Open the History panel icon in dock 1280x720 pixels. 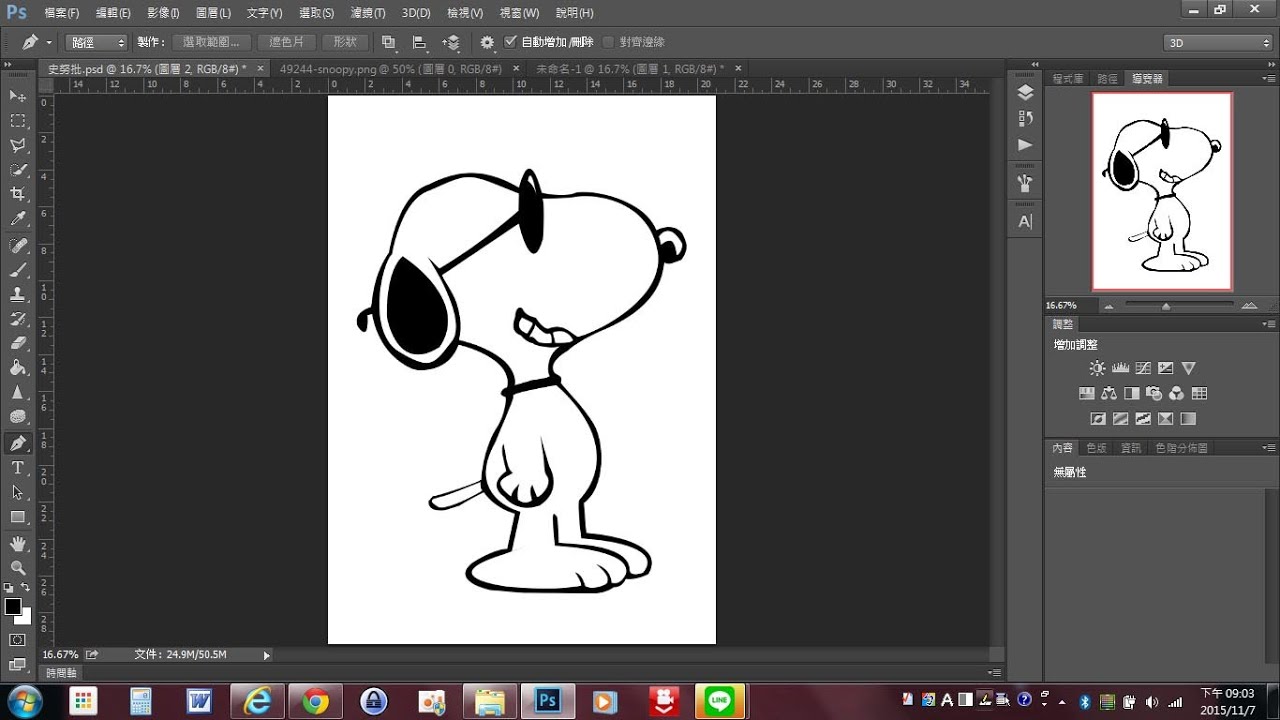[1025, 118]
